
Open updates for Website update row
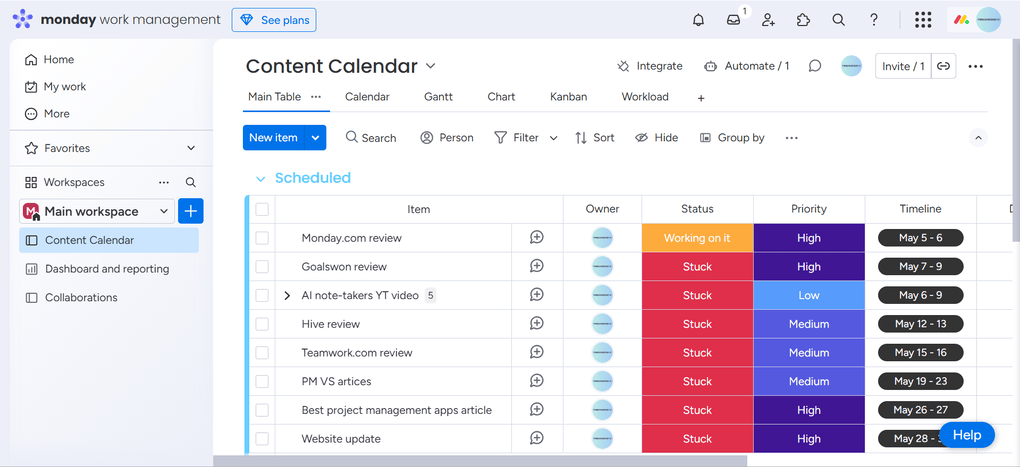pos(537,438)
